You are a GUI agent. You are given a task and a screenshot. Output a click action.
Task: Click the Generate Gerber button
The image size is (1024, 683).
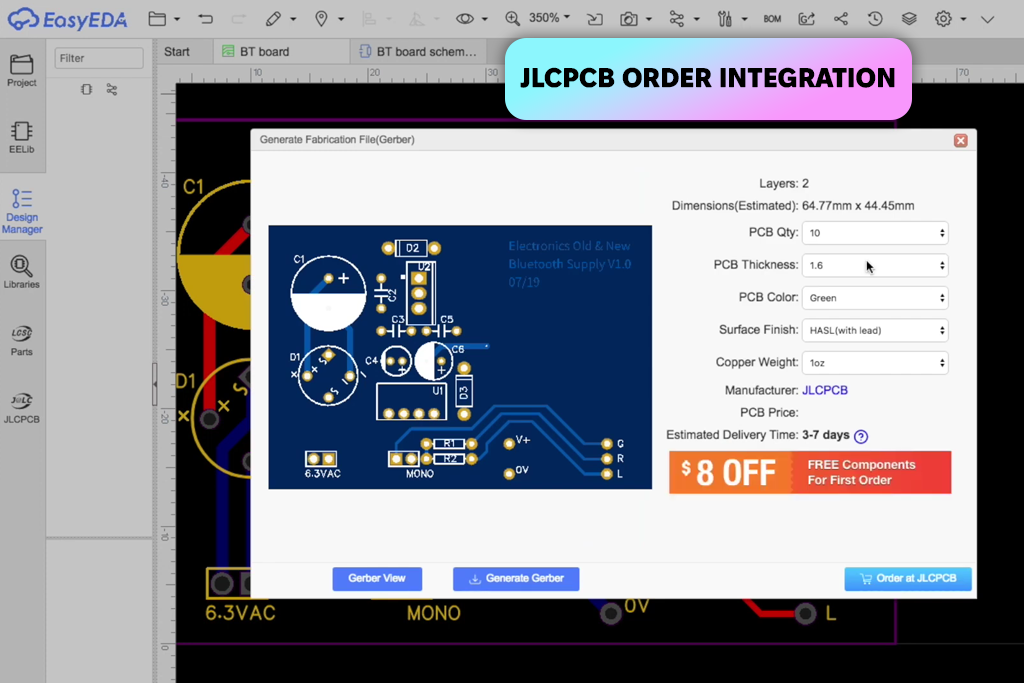(x=516, y=579)
